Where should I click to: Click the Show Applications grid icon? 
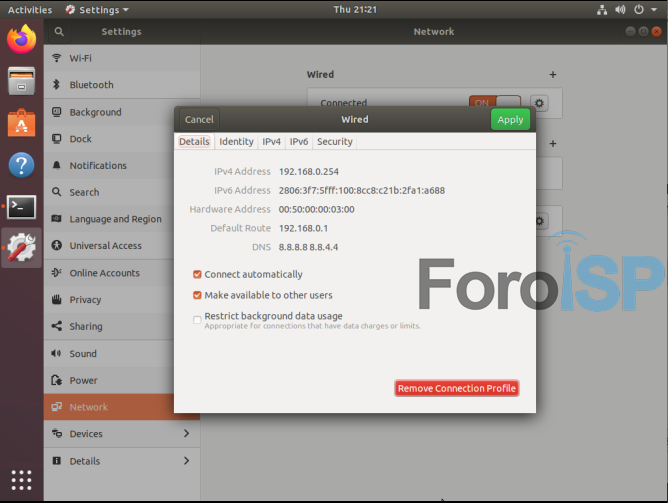click(x=21, y=478)
